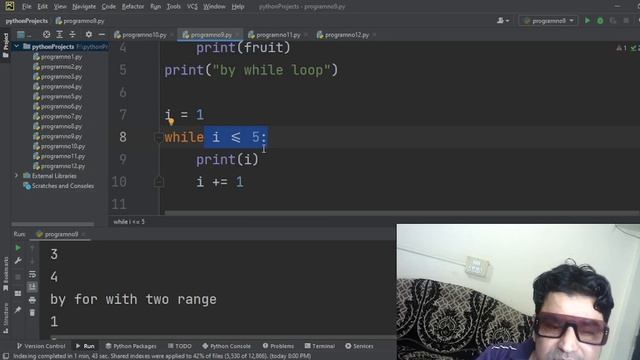
Task: Close the programno9.py editor tab
Action: [x=238, y=35]
